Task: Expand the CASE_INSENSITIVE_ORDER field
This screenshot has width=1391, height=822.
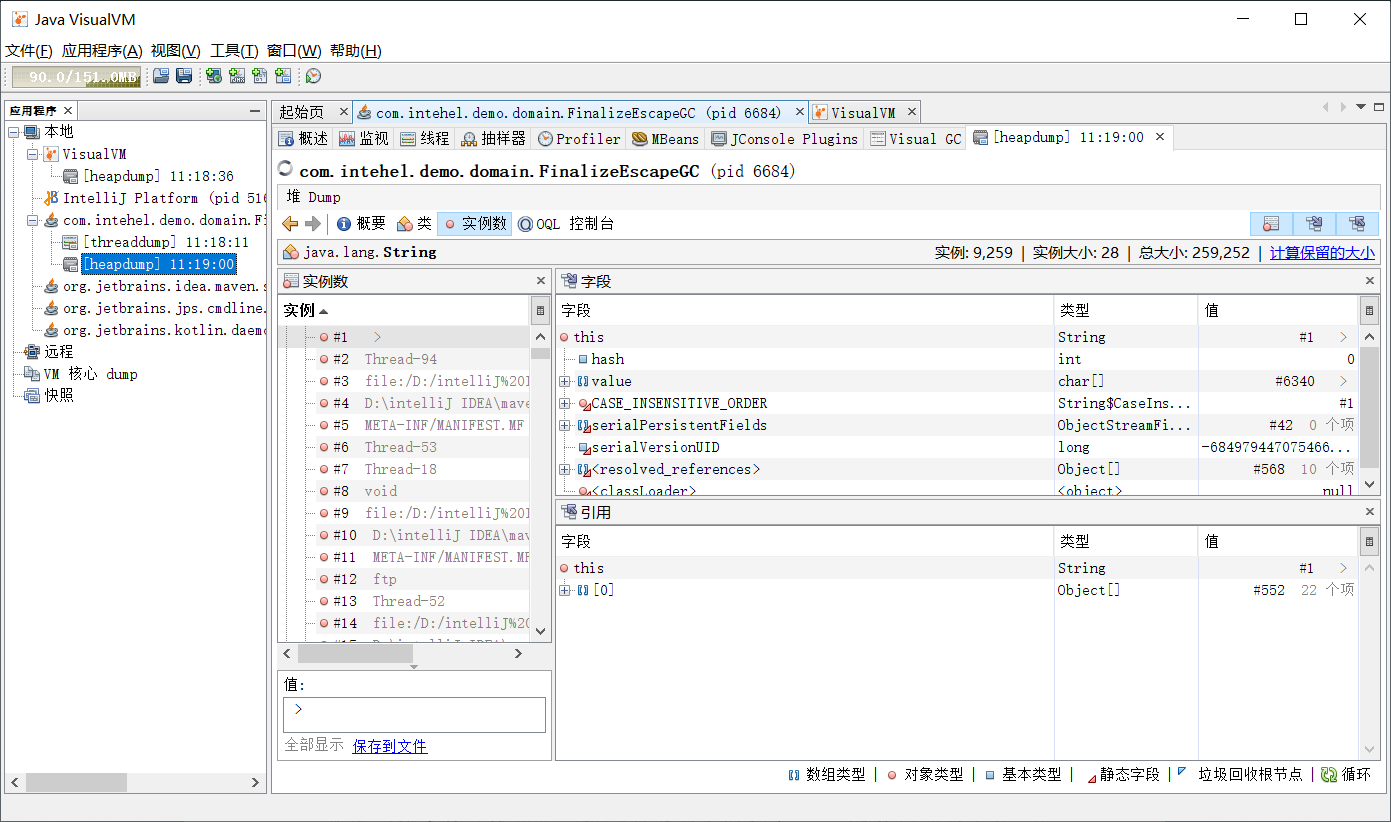Action: (x=565, y=403)
